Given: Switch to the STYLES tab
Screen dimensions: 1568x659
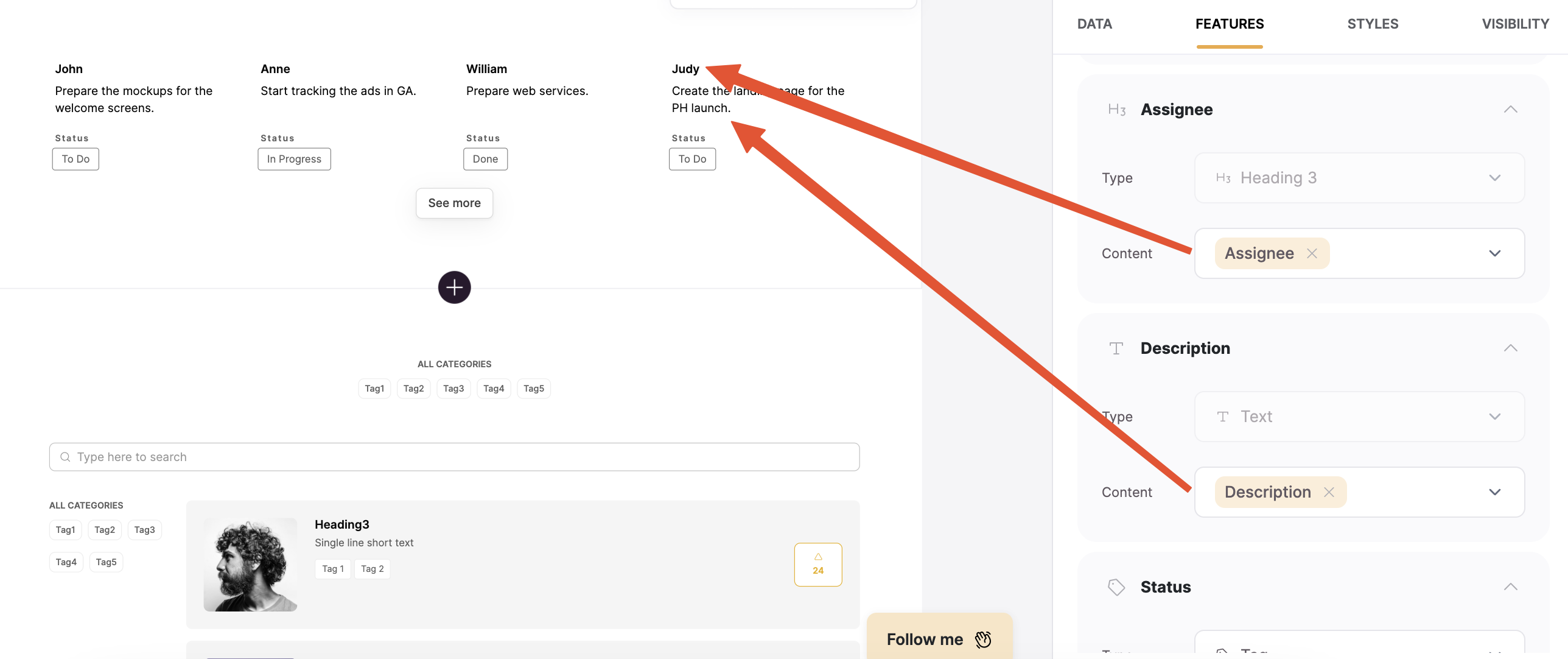Looking at the screenshot, I should point(1373,24).
